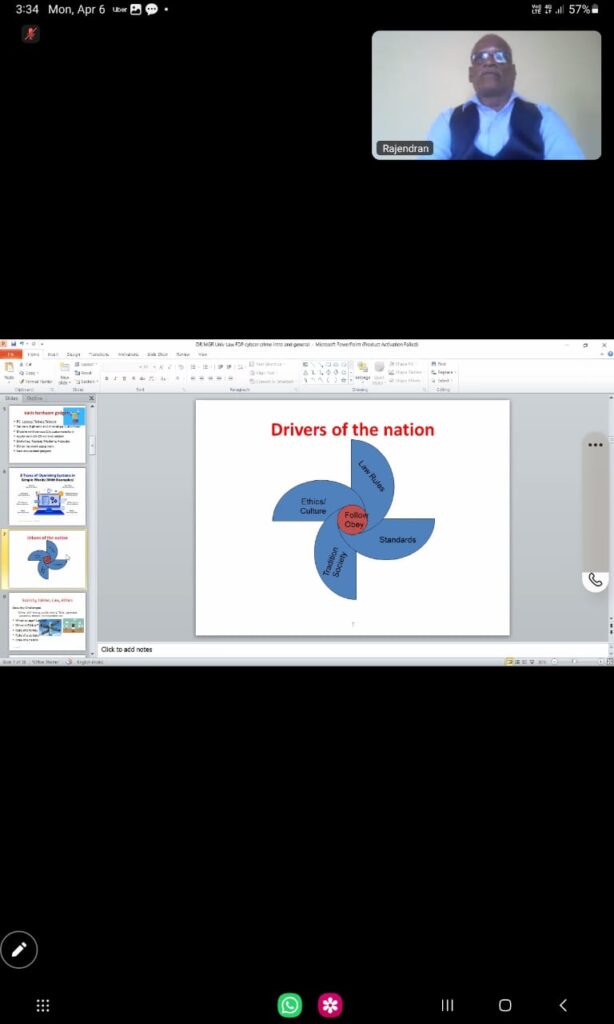Select the Operating Systems slide thumbnail

48,496
